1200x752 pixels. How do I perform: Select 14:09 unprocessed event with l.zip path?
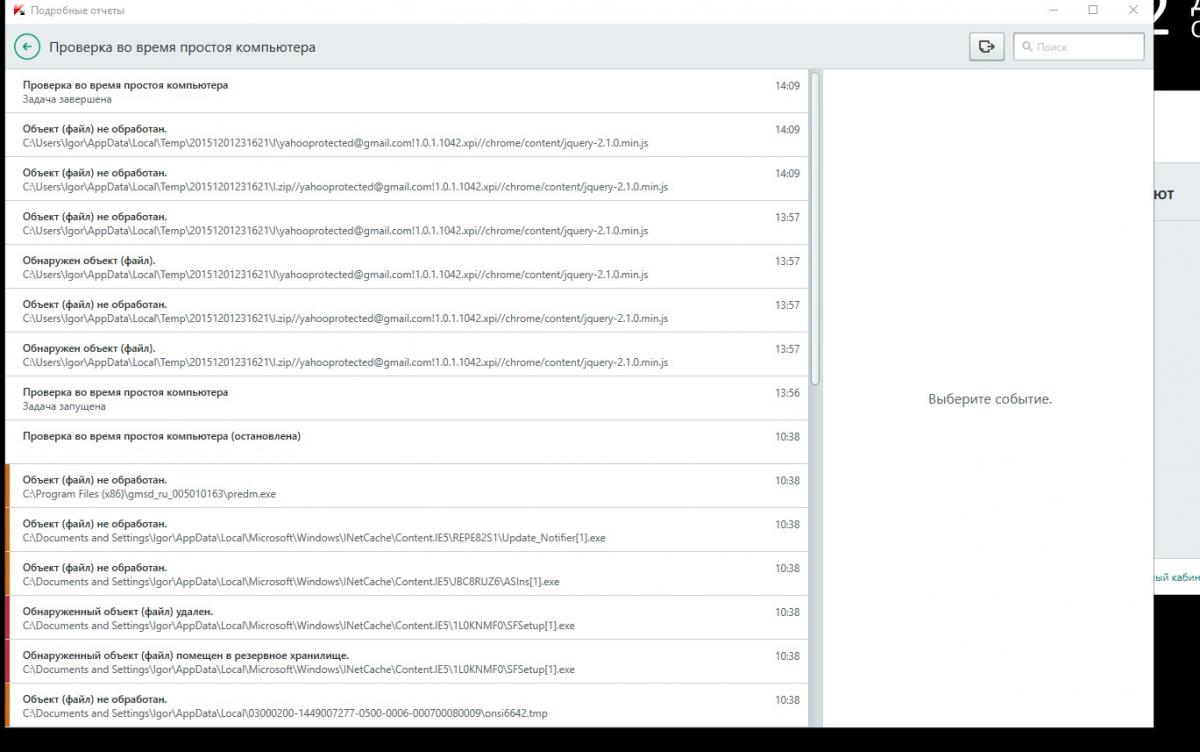407,180
